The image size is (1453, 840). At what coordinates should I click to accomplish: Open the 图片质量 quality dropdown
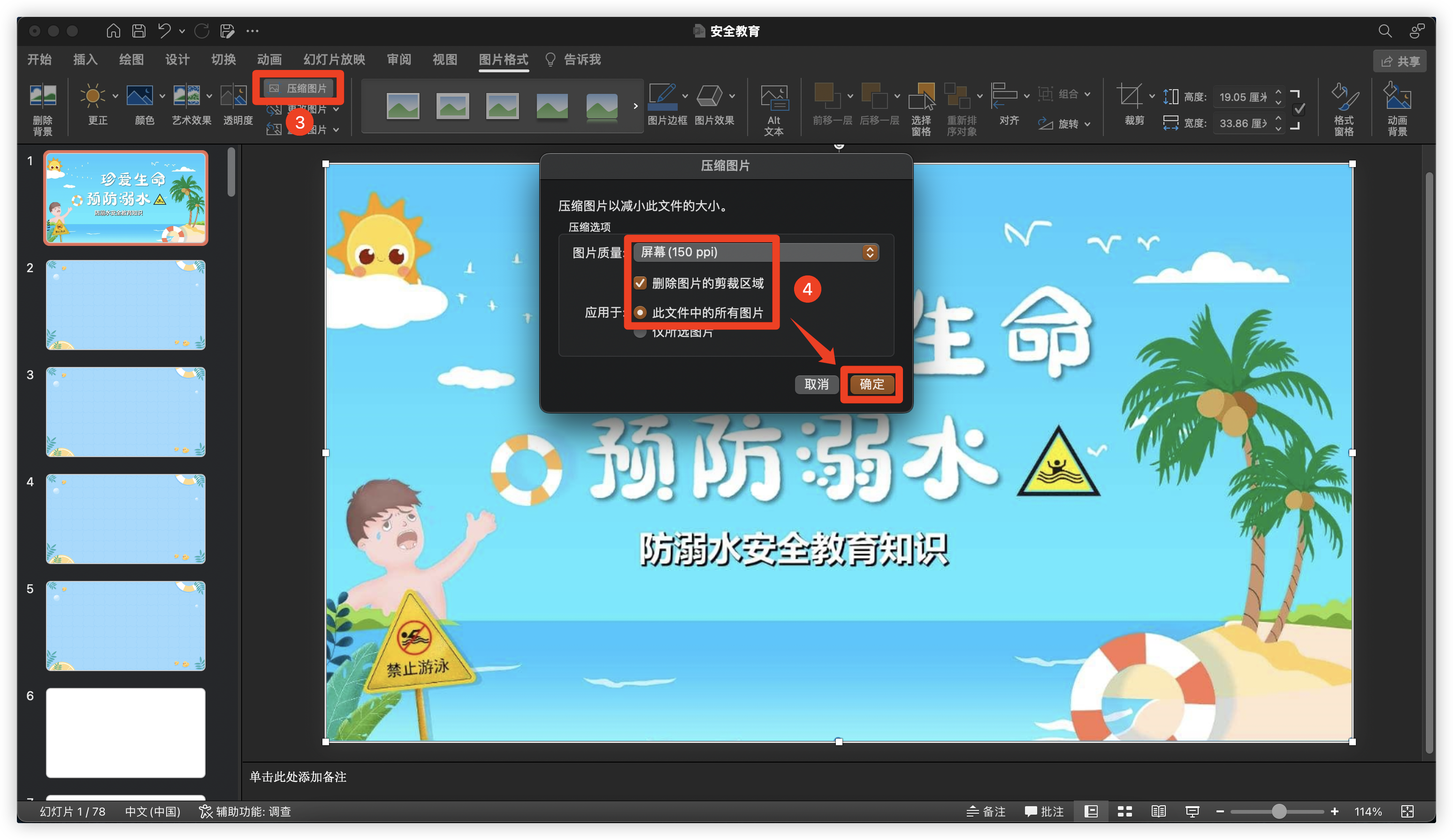coord(756,252)
